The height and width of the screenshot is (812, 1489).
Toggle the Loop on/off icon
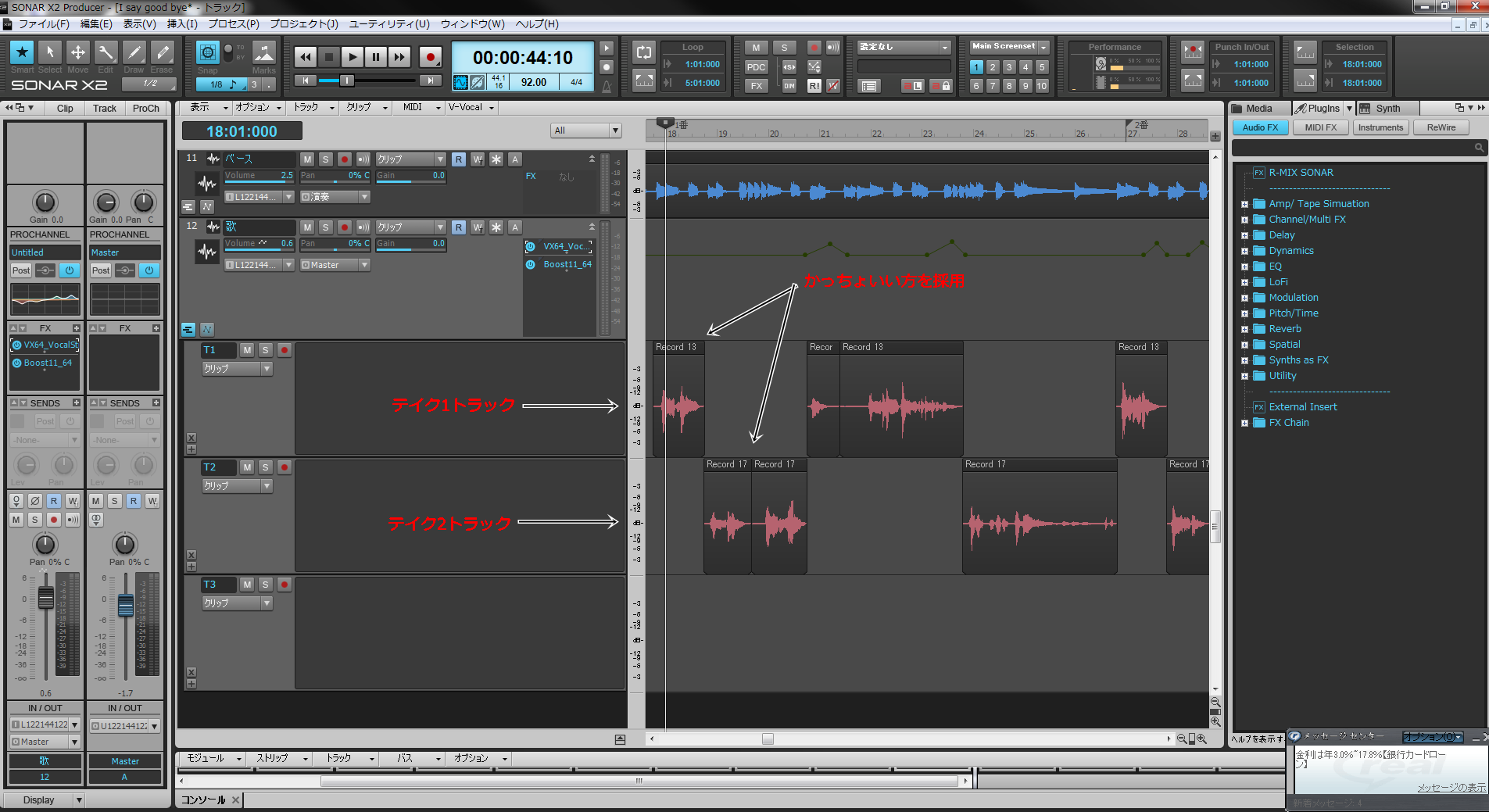pyautogui.click(x=644, y=52)
